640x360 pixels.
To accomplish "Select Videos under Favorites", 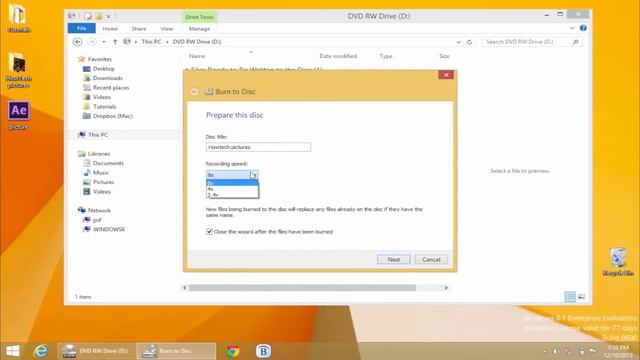I will 101,97.
